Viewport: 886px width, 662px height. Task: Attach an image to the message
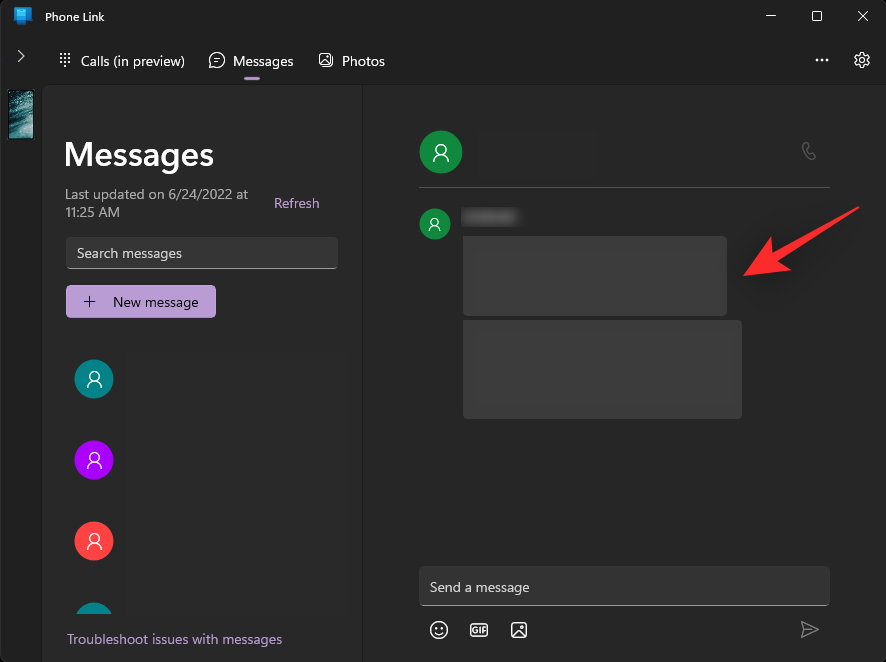click(519, 630)
